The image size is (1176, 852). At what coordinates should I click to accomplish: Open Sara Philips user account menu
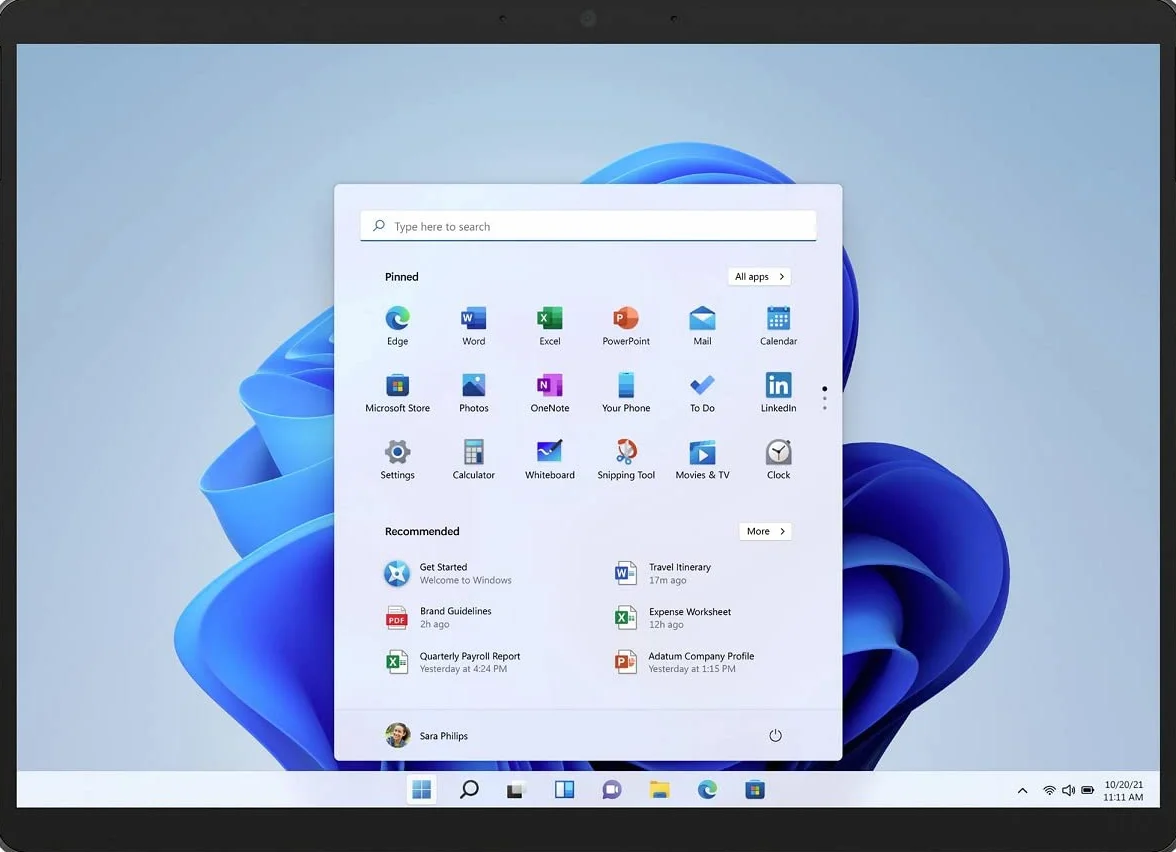(427, 735)
